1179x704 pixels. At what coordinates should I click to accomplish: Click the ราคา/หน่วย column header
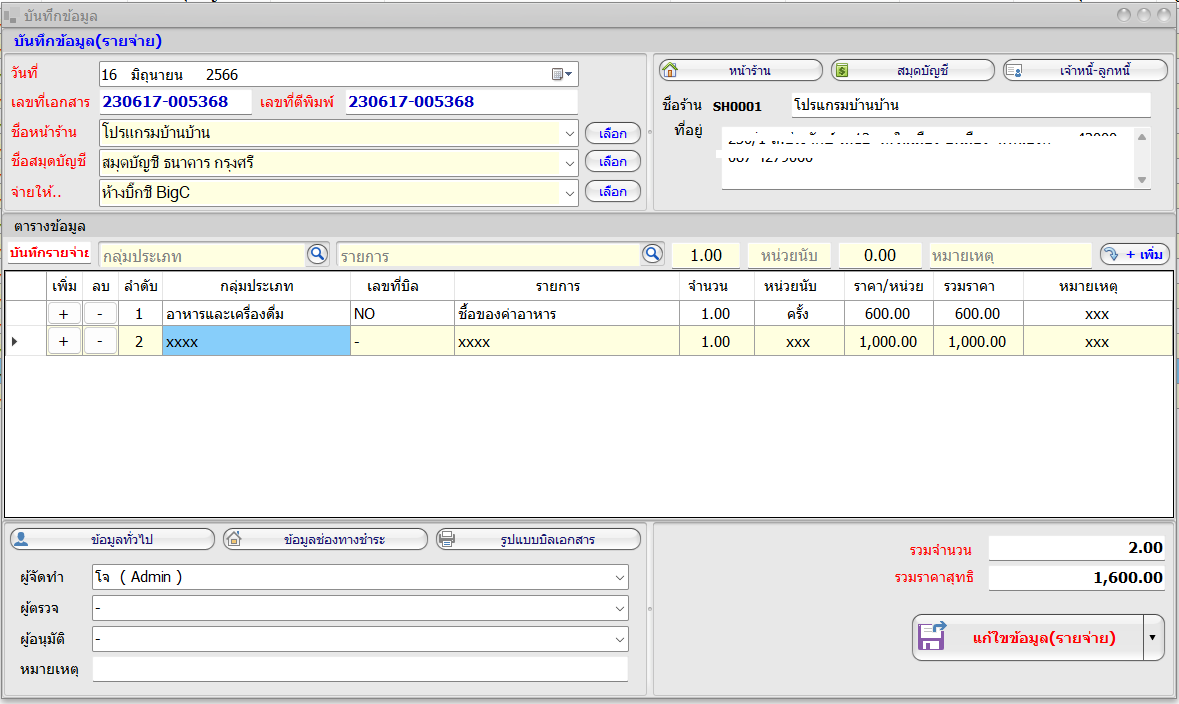(888, 287)
